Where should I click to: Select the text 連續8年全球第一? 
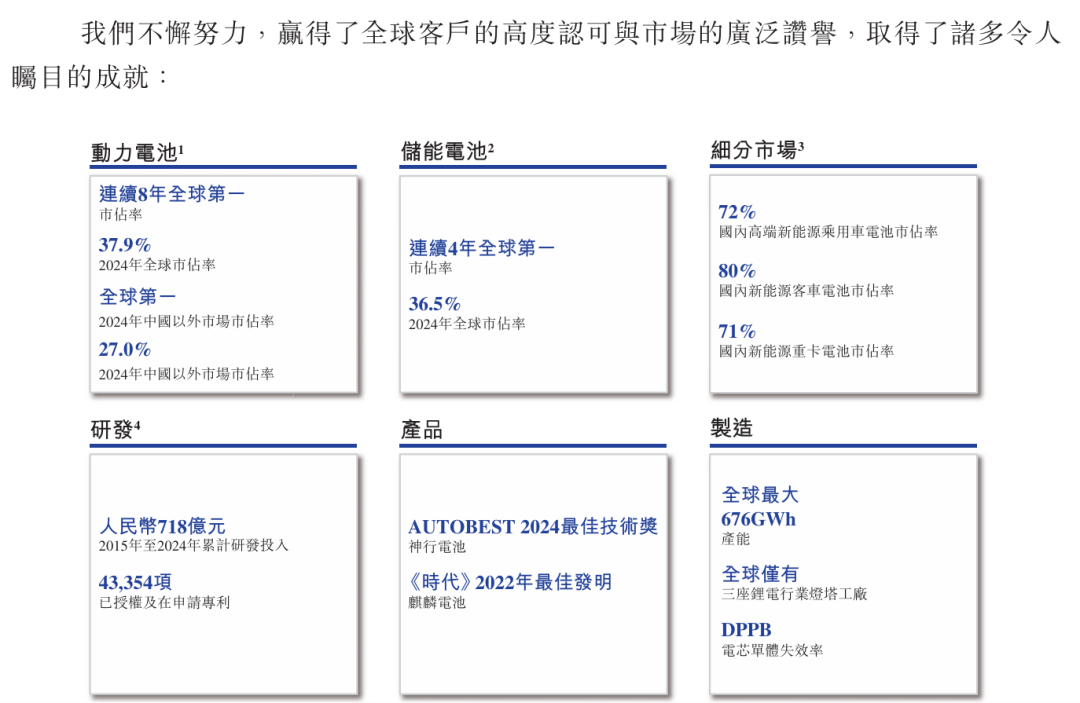(x=172, y=194)
